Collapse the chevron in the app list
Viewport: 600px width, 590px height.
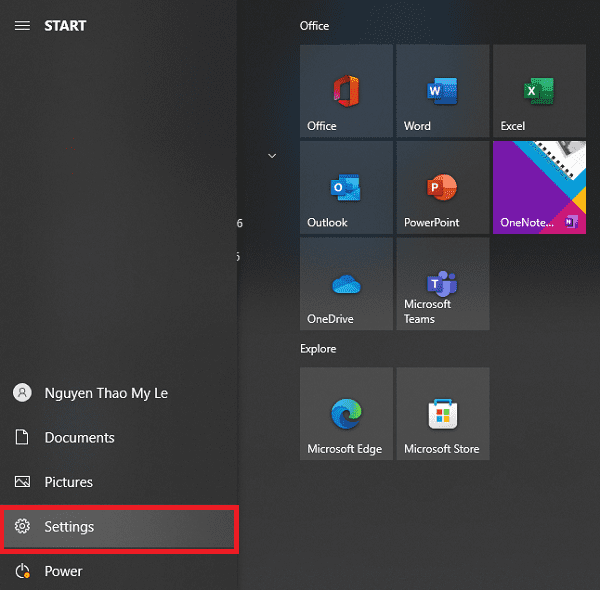(x=272, y=156)
